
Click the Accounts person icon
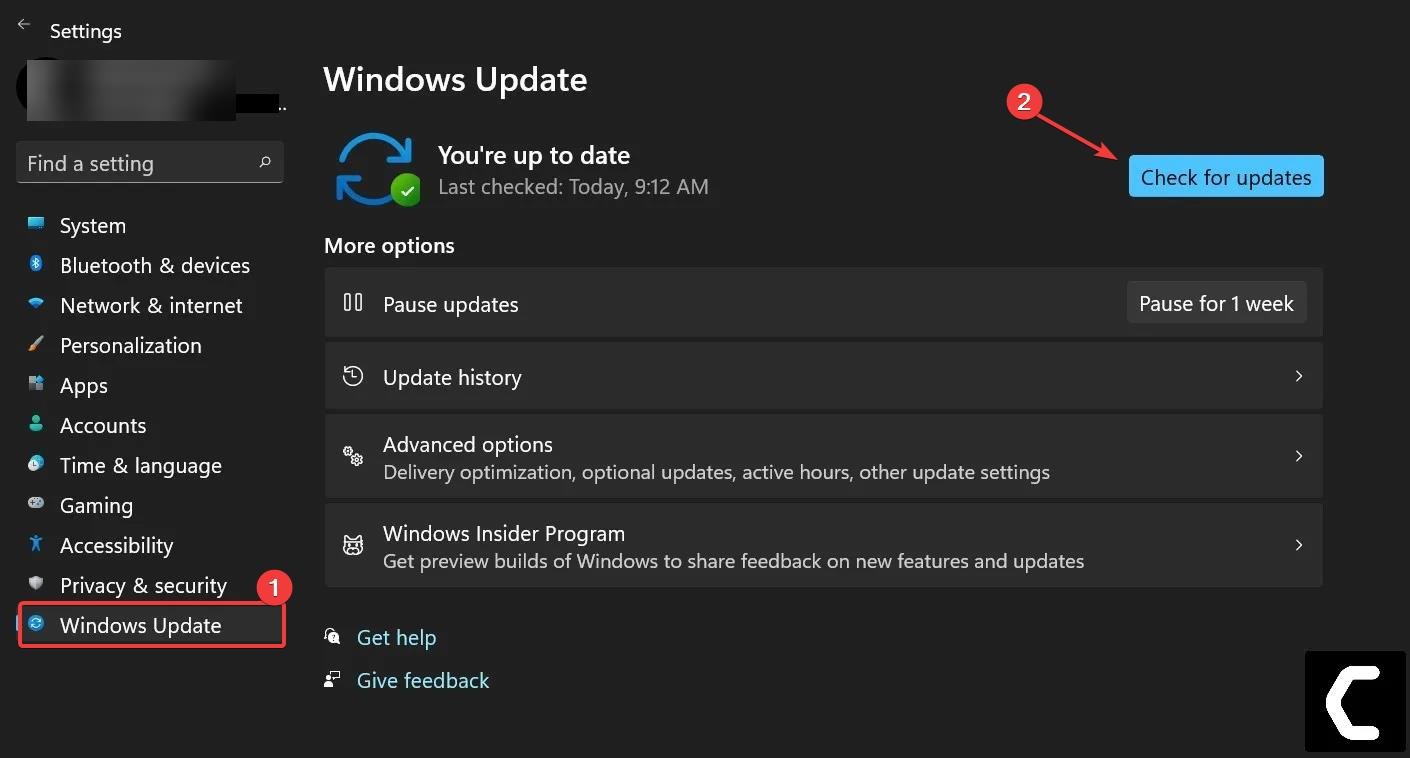36,424
